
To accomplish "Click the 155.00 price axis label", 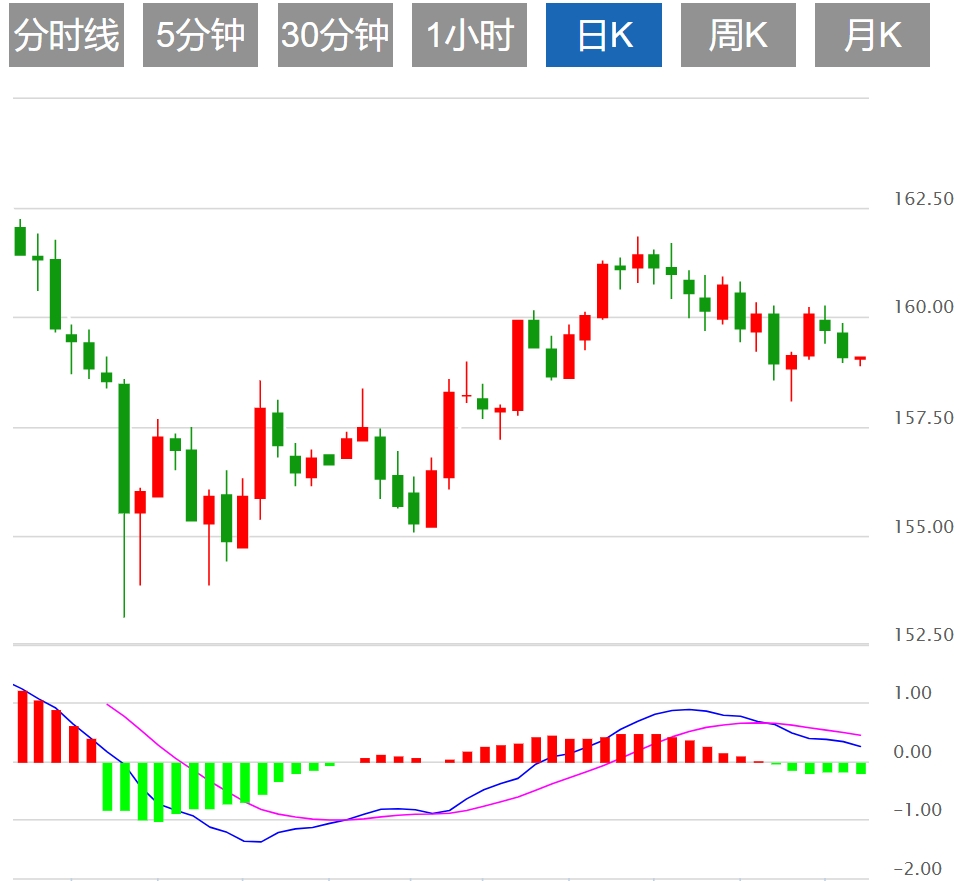I will [x=923, y=527].
